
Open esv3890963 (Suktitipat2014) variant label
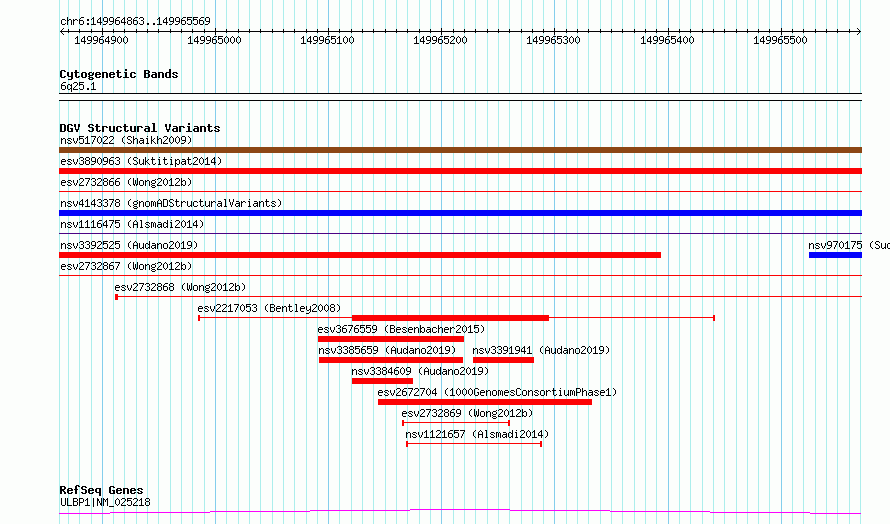141,161
